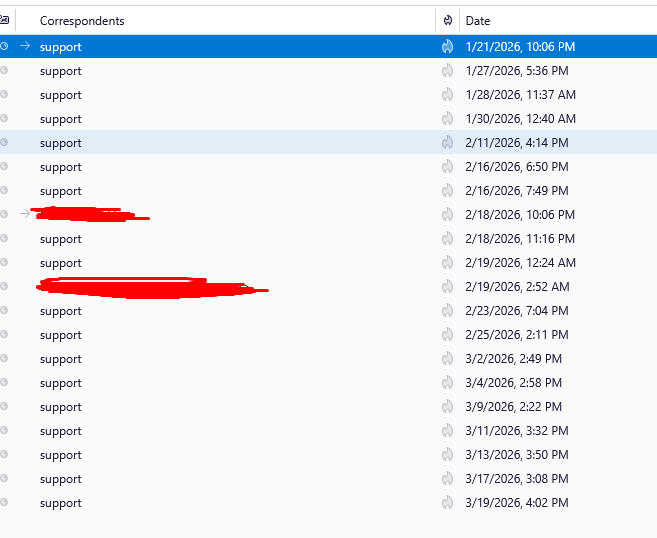Select date cell 1/28/2026, 11:37 AM
This screenshot has height=538, width=657.
[x=520, y=95]
